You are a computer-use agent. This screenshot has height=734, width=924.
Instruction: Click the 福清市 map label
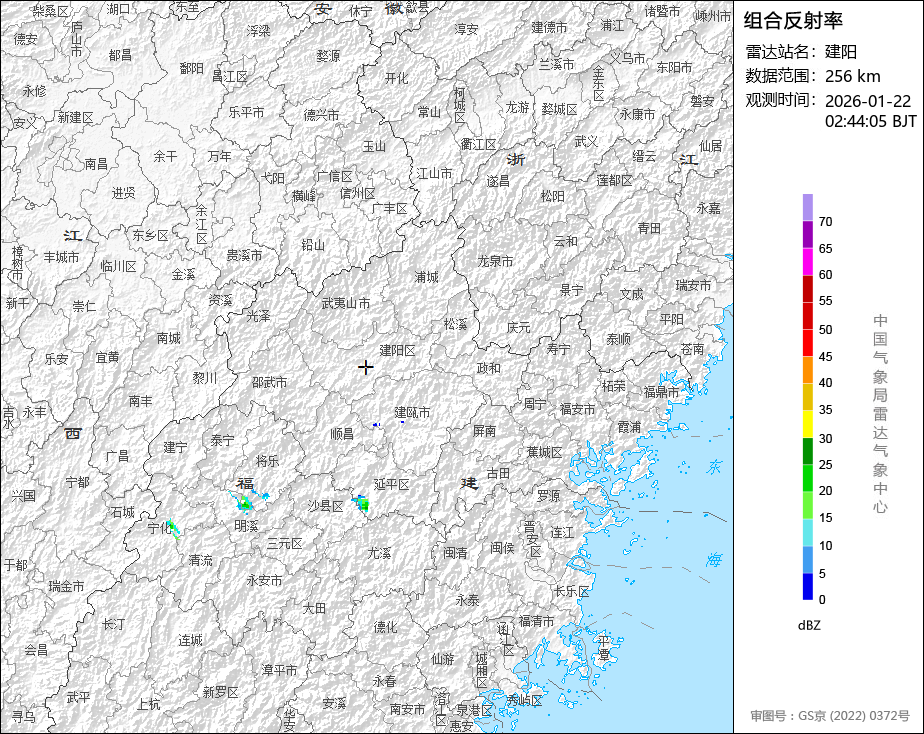click(x=536, y=621)
